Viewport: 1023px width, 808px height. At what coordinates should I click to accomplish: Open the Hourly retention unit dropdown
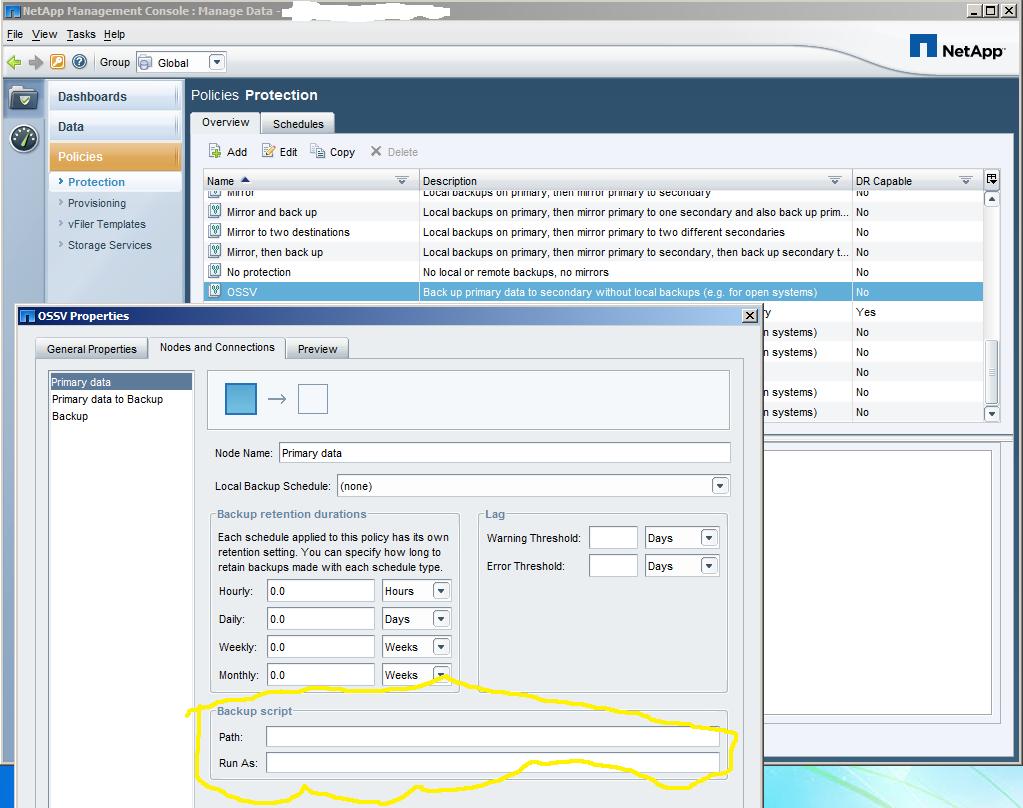pos(441,591)
